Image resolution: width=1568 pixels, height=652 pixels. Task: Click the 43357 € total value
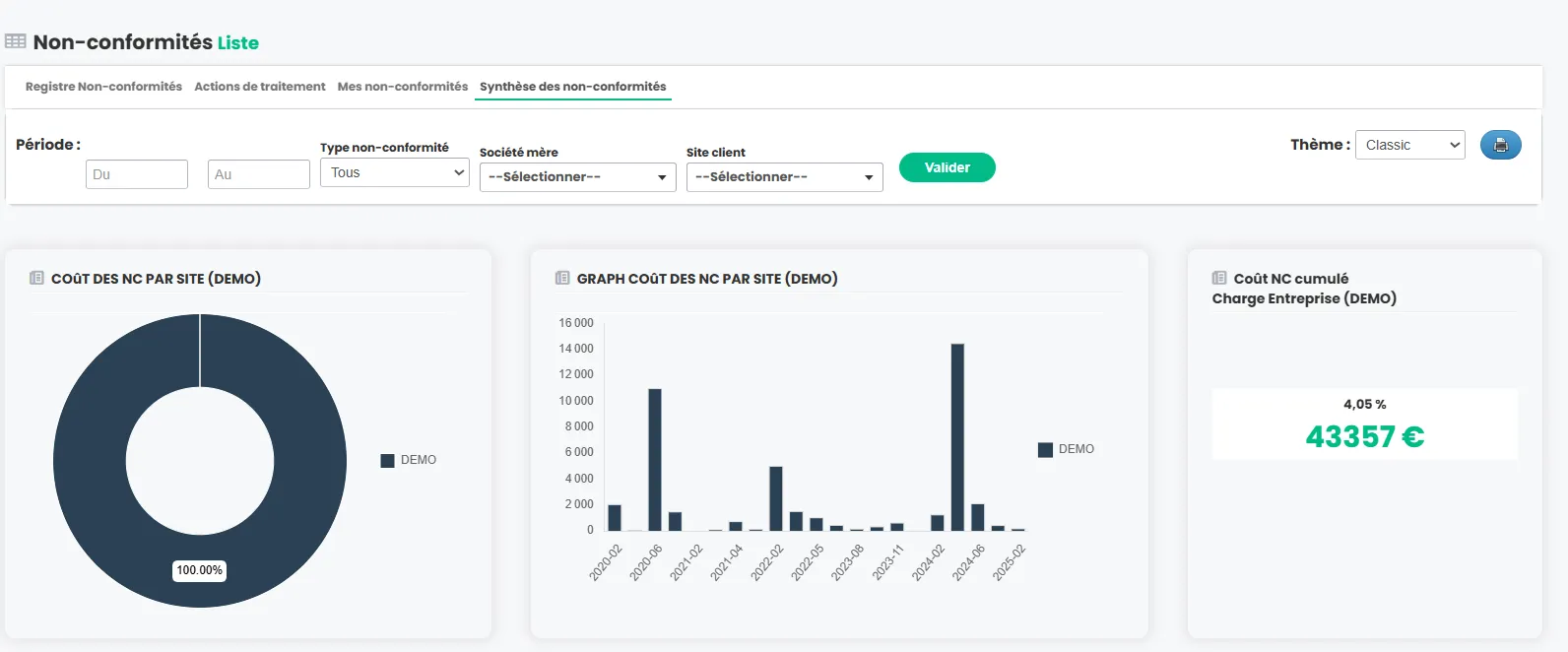coord(1365,436)
